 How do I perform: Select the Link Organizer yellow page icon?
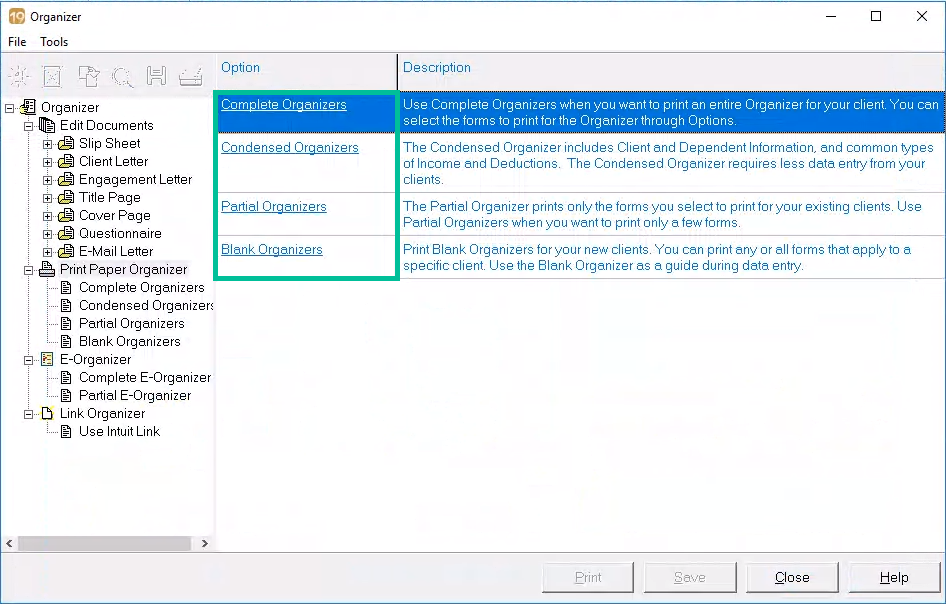[x=47, y=413]
